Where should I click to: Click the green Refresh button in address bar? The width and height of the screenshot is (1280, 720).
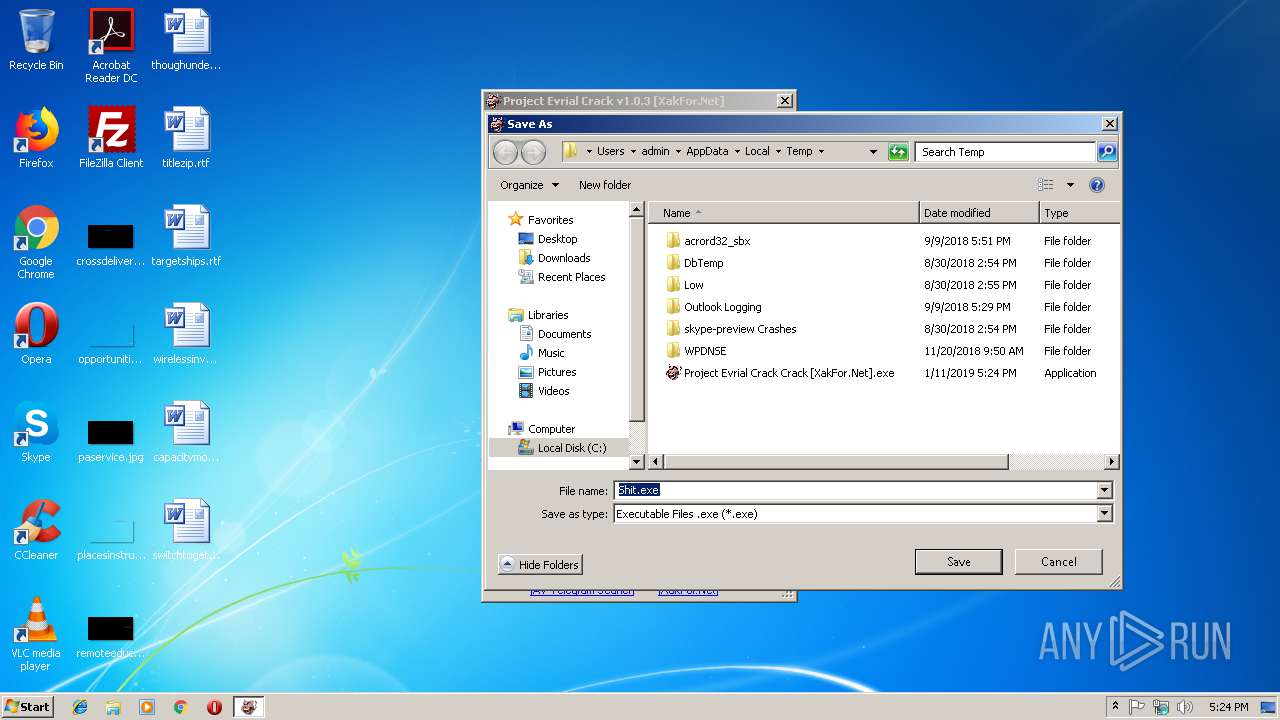[x=898, y=152]
